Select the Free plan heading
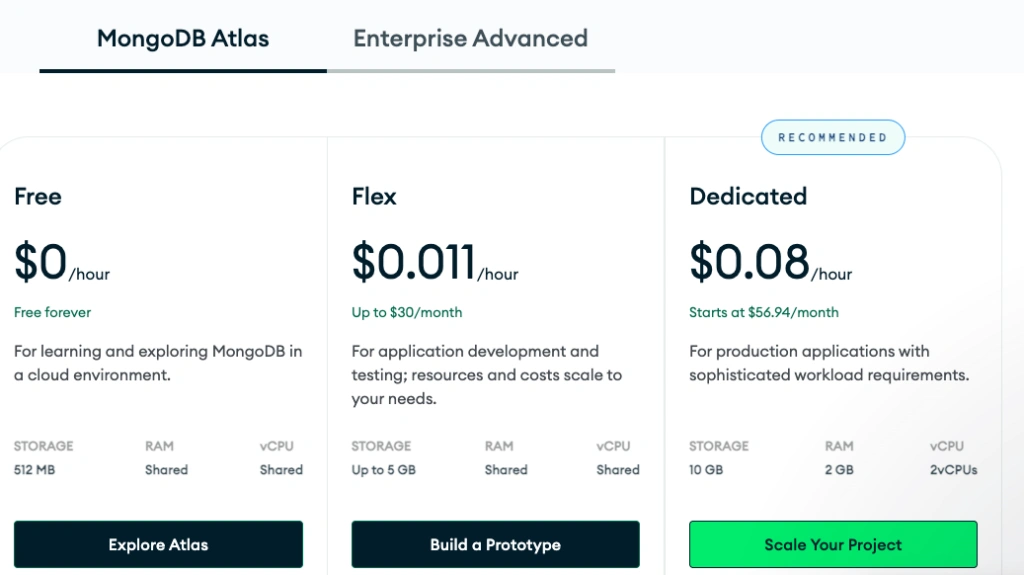Screen dimensions: 1024x575 click(x=38, y=197)
